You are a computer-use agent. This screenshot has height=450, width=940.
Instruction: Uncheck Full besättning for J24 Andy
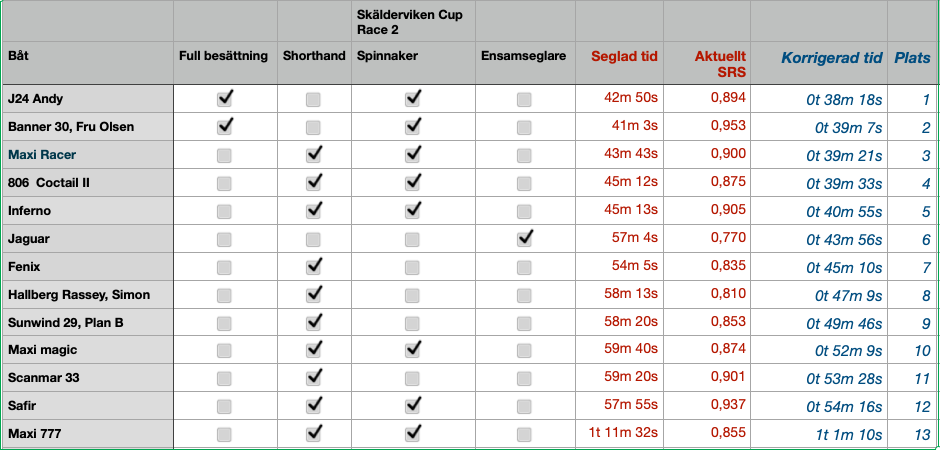(225, 99)
